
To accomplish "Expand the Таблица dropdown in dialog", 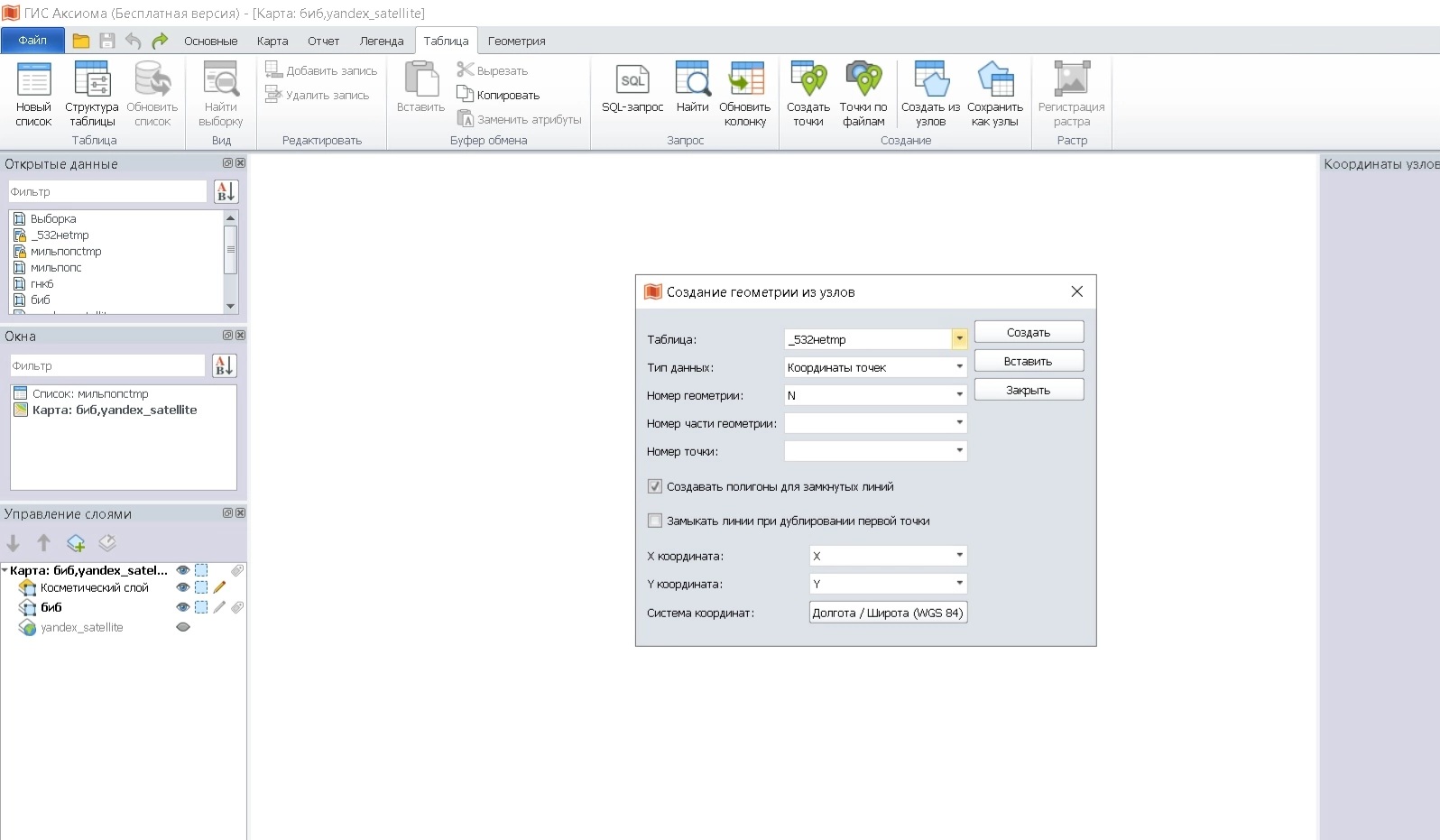I will [x=959, y=339].
